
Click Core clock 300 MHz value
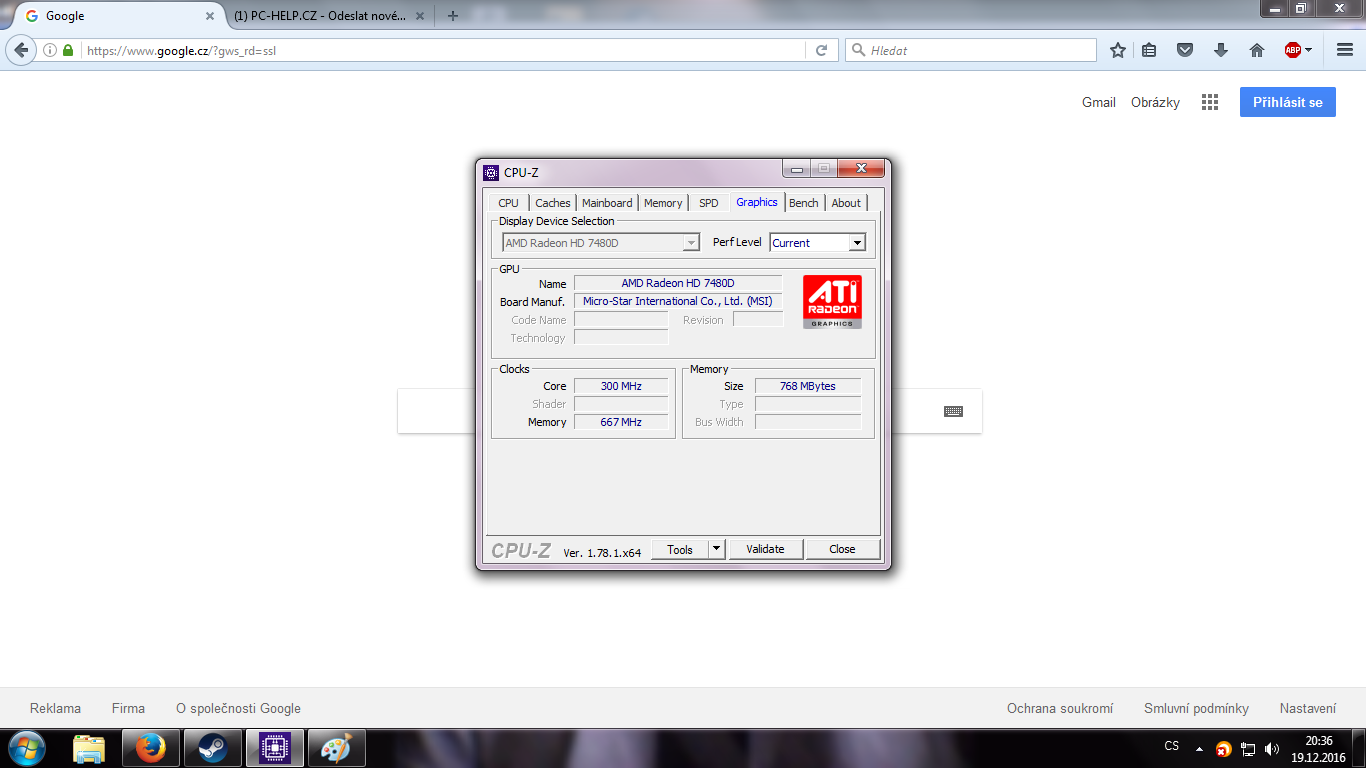(x=621, y=386)
